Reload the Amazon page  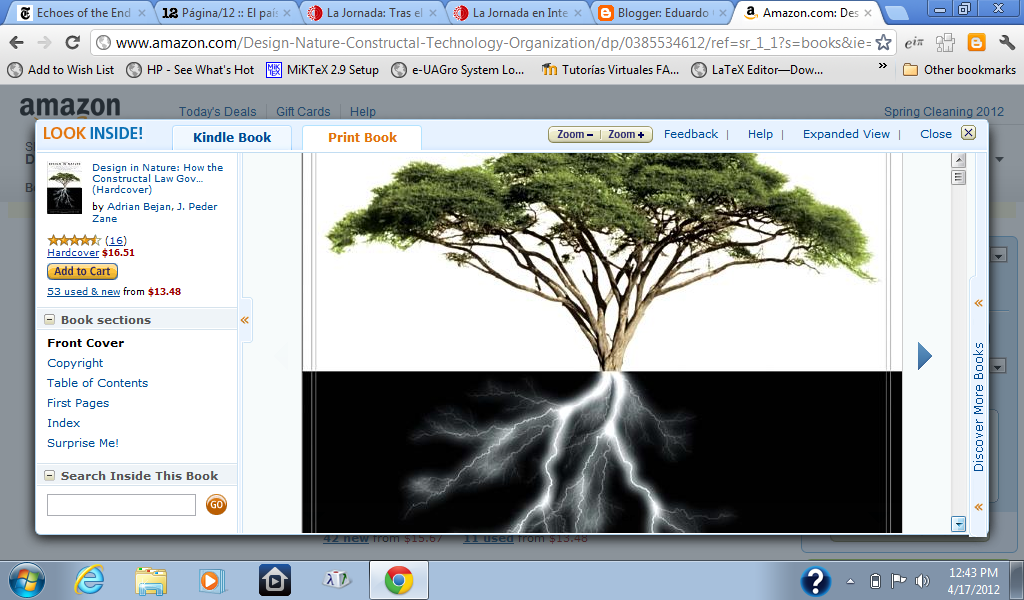coord(72,42)
